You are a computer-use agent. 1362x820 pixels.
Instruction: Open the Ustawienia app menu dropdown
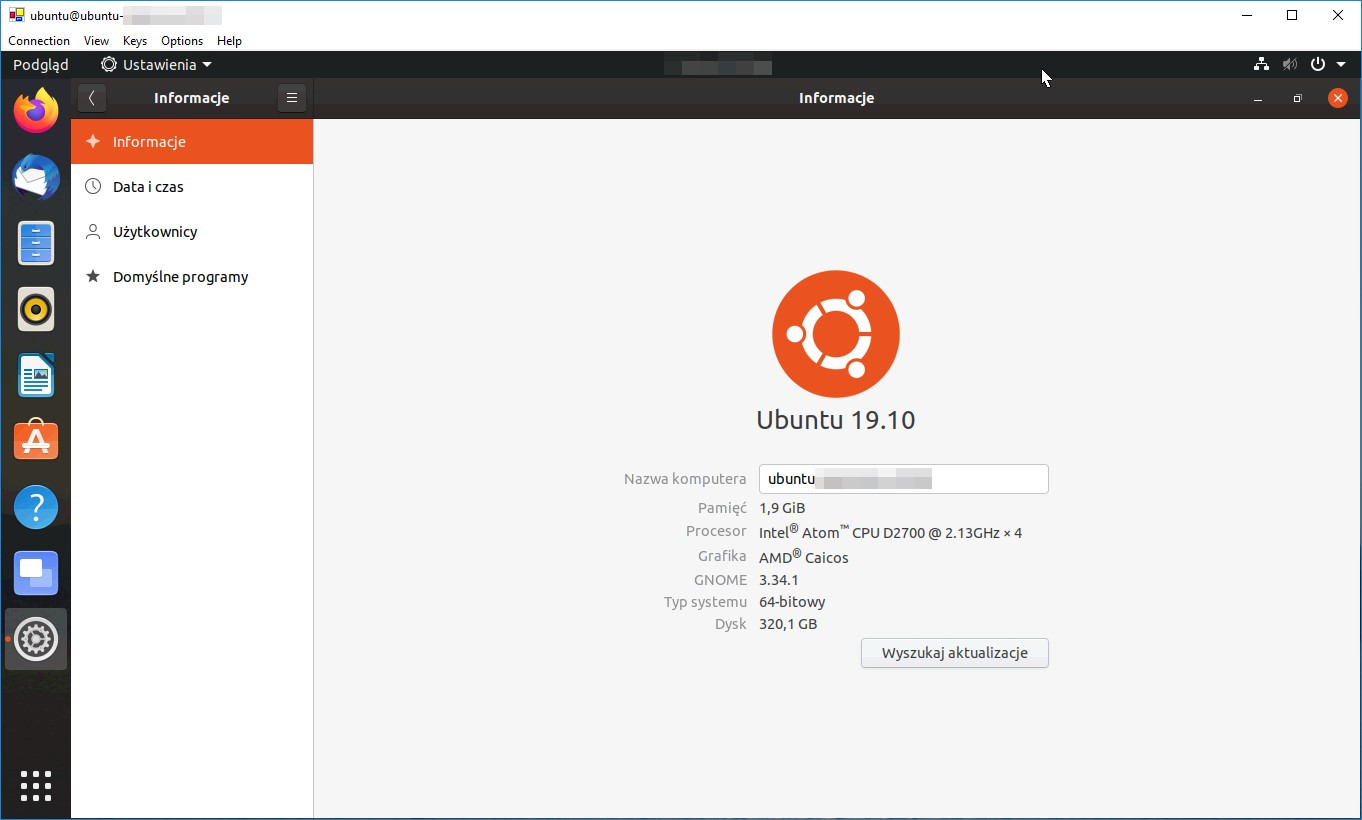(156, 64)
